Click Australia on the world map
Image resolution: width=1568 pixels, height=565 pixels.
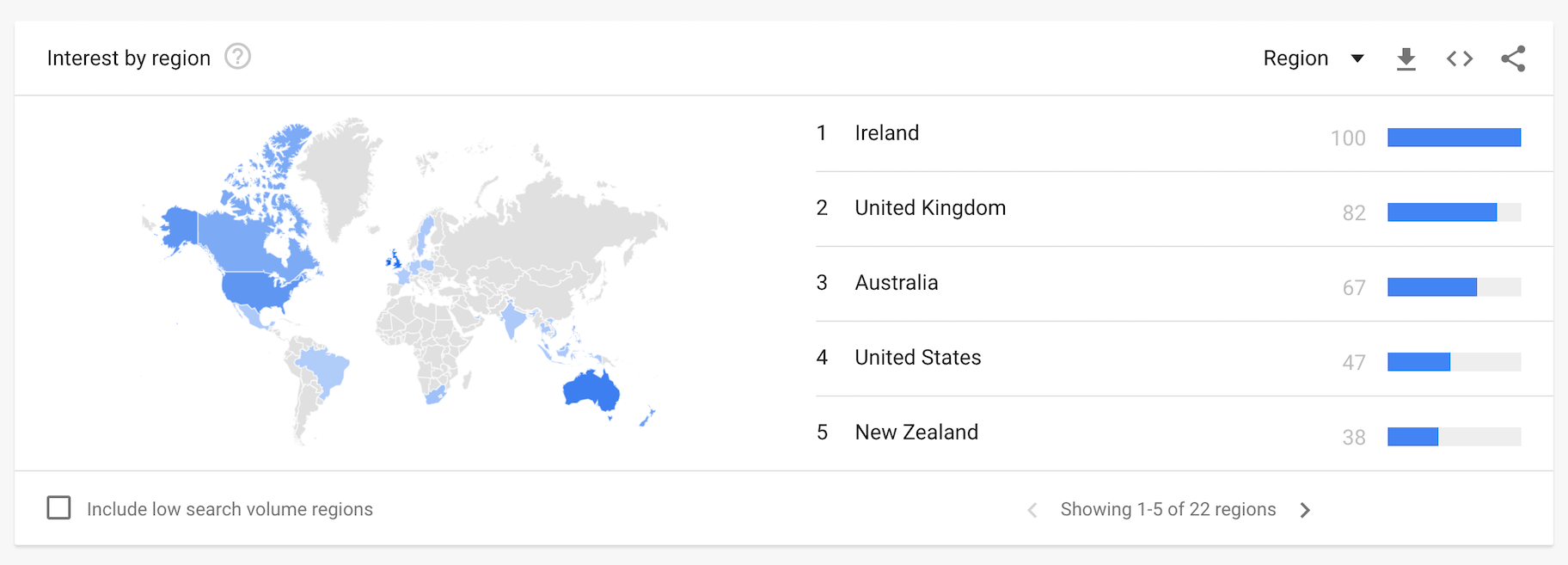click(591, 391)
